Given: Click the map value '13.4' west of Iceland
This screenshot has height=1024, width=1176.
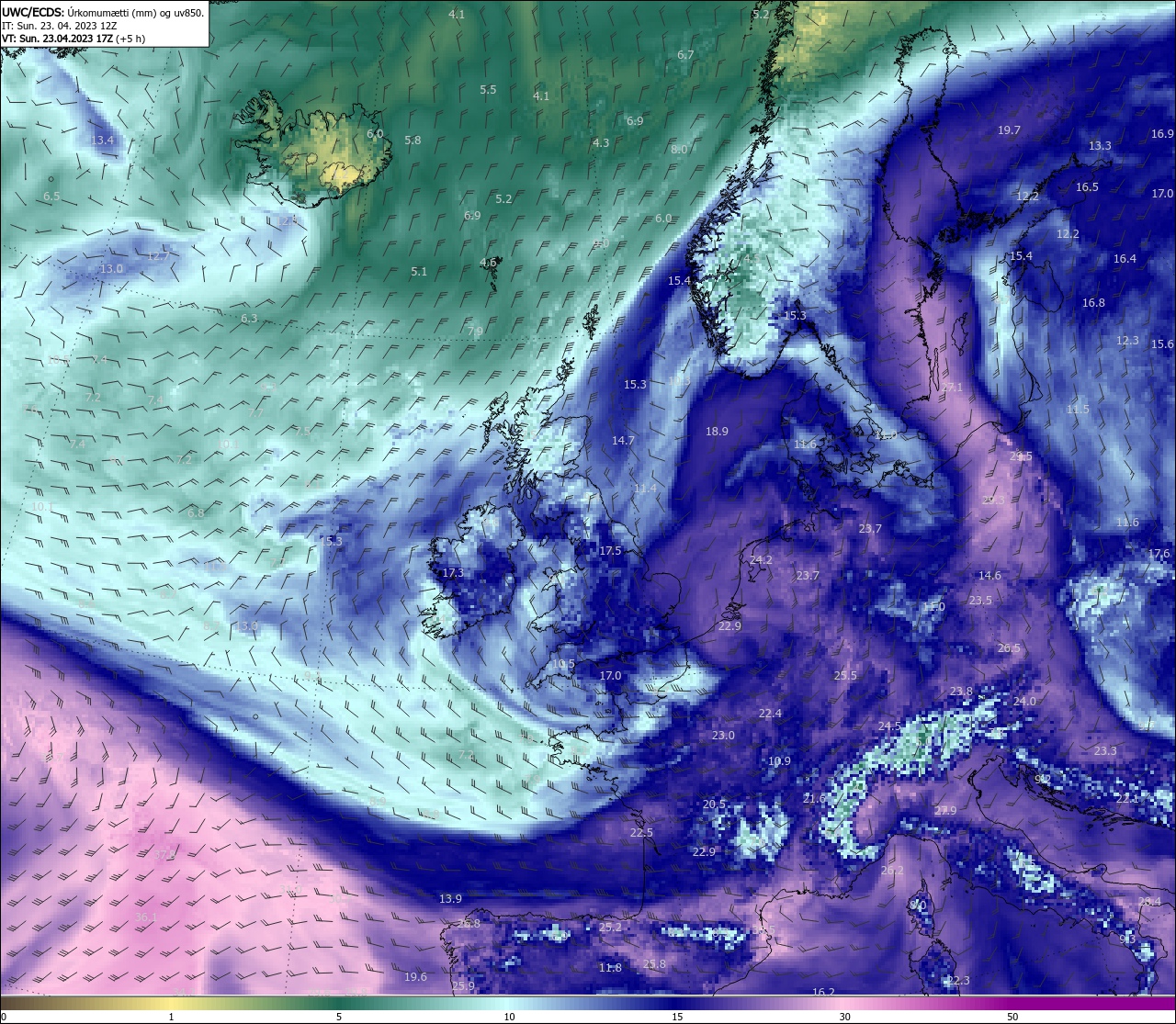Looking at the screenshot, I should [103, 141].
